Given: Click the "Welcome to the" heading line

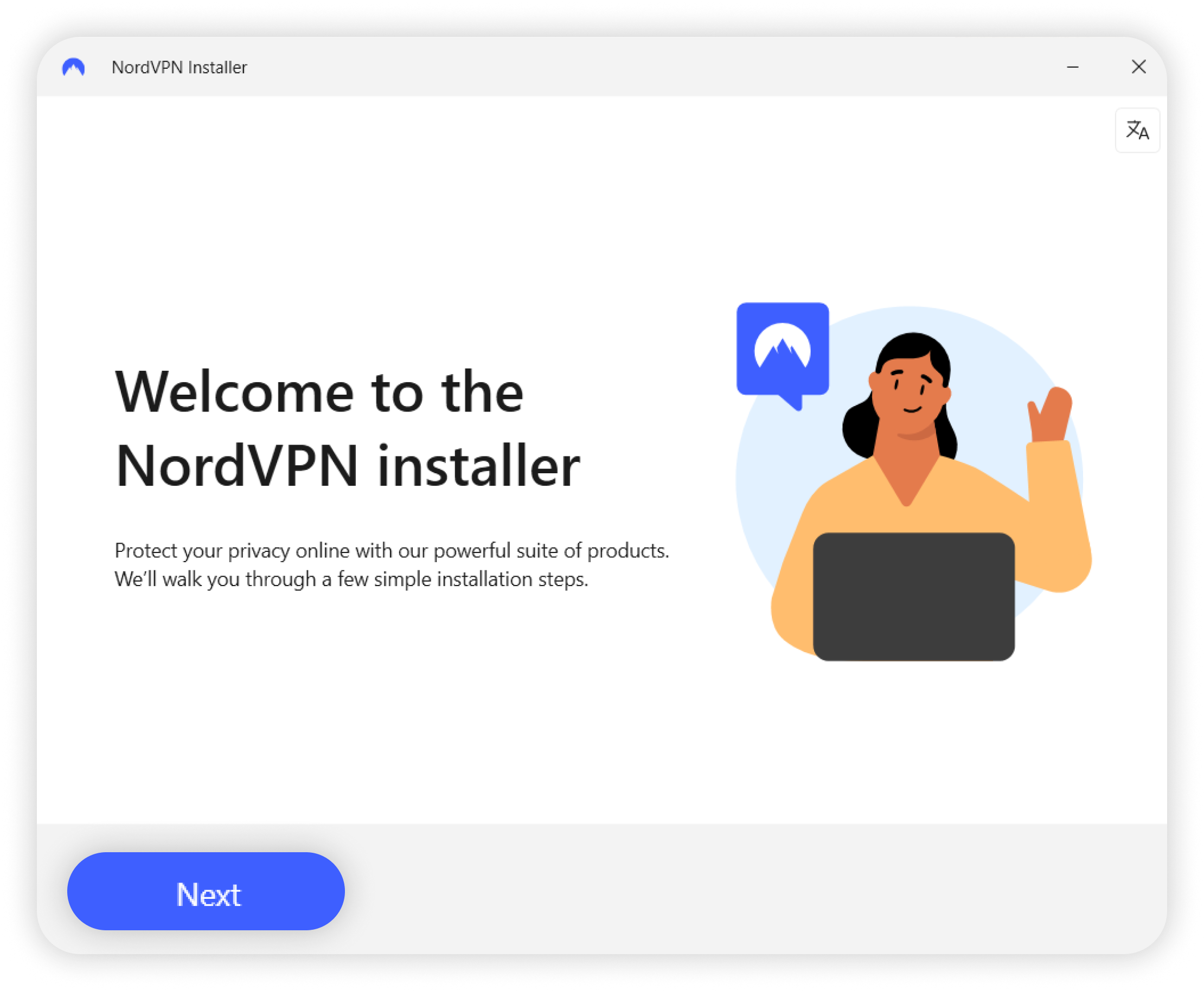Looking at the screenshot, I should coord(319,391).
